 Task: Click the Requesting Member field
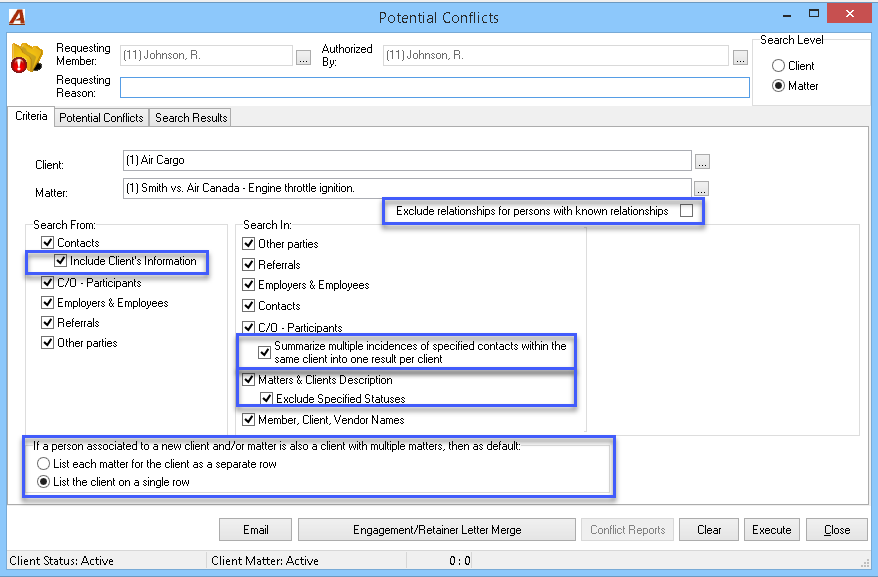(206, 55)
